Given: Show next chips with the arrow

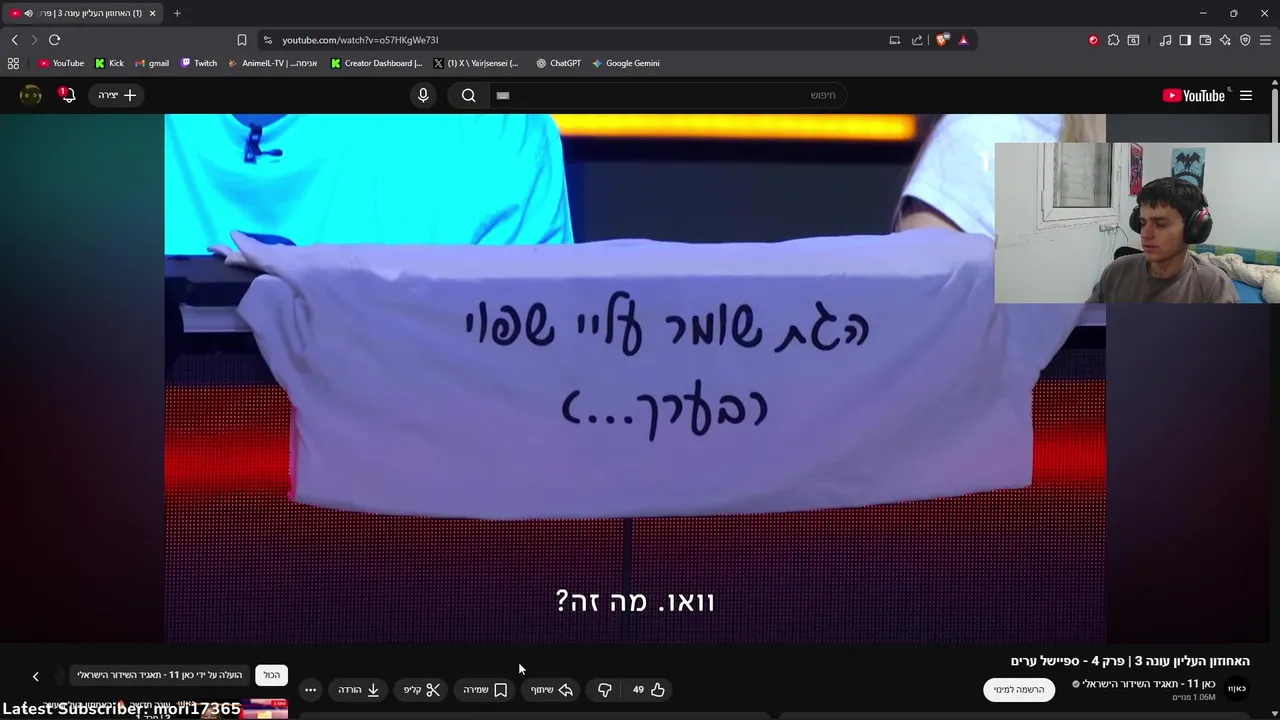Looking at the screenshot, I should (x=35, y=677).
